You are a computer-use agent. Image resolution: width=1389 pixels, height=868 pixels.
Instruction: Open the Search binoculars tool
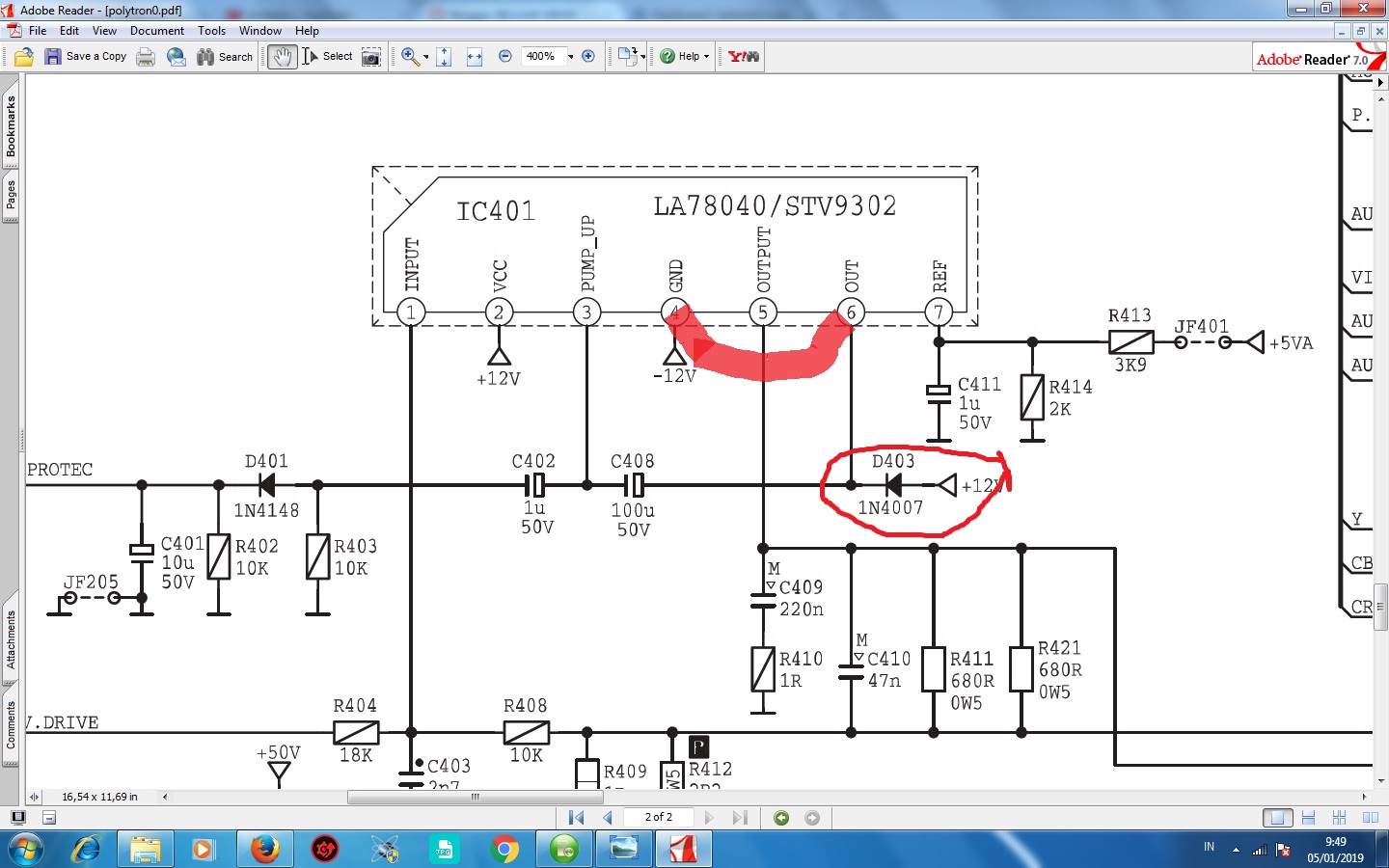(x=225, y=57)
